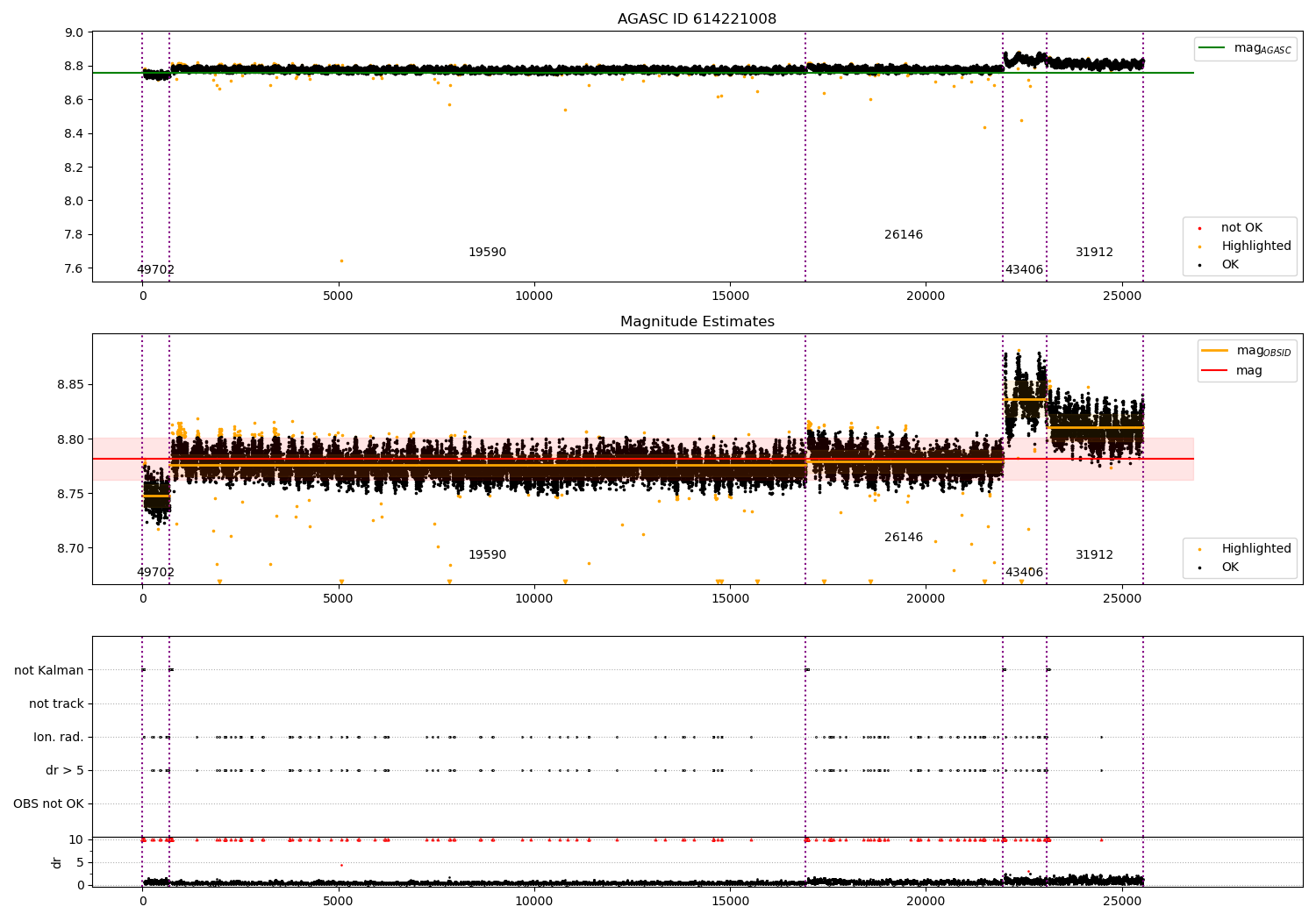Select 43406 in the Magnitude Estimates plot
This screenshot has height=921, width=1316.
coord(1024,573)
